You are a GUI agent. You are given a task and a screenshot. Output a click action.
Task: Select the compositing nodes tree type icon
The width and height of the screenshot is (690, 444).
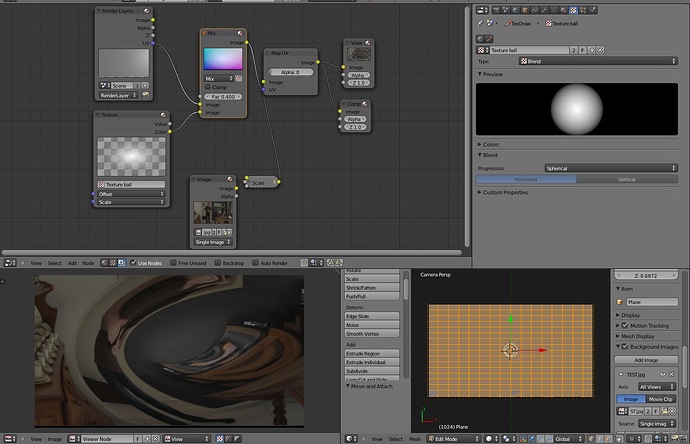click(121, 263)
